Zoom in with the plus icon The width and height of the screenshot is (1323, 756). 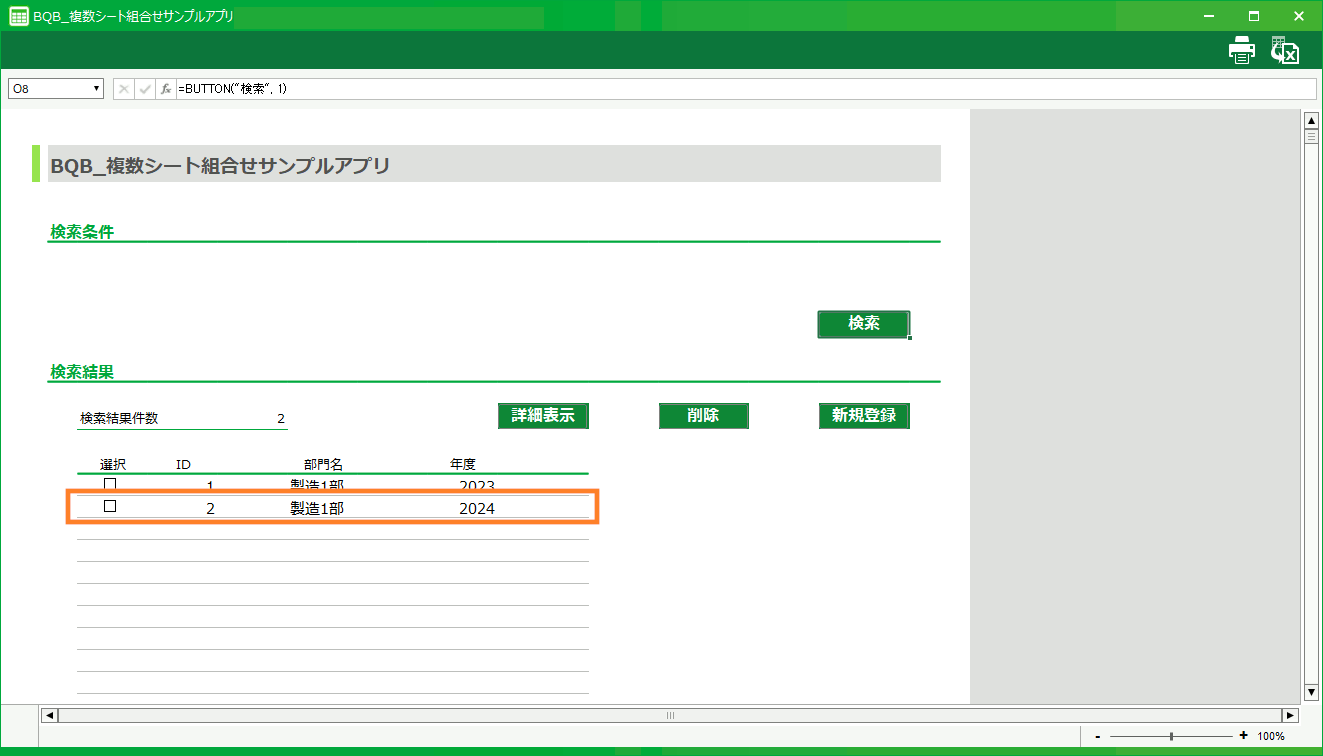coord(1243,736)
